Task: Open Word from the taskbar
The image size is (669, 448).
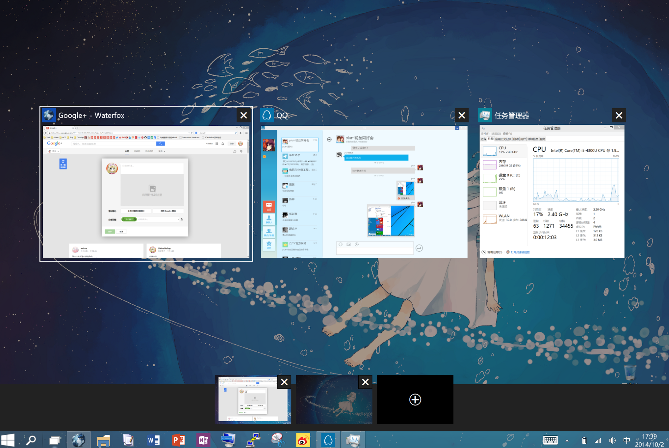Action: (x=153, y=440)
